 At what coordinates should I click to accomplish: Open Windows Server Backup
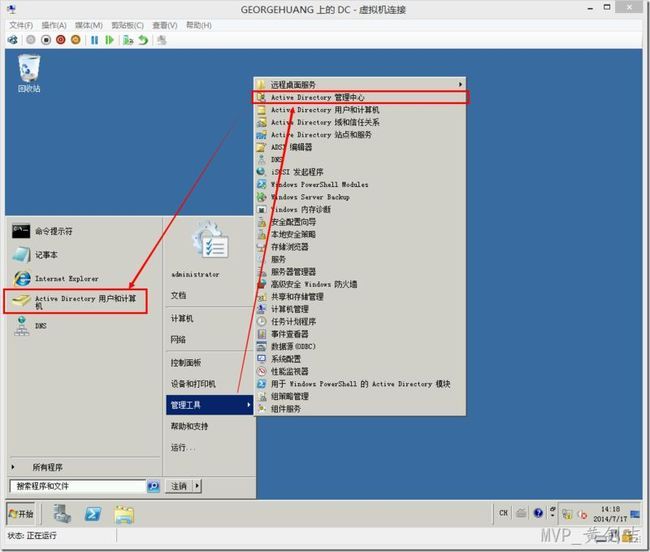pos(360,197)
